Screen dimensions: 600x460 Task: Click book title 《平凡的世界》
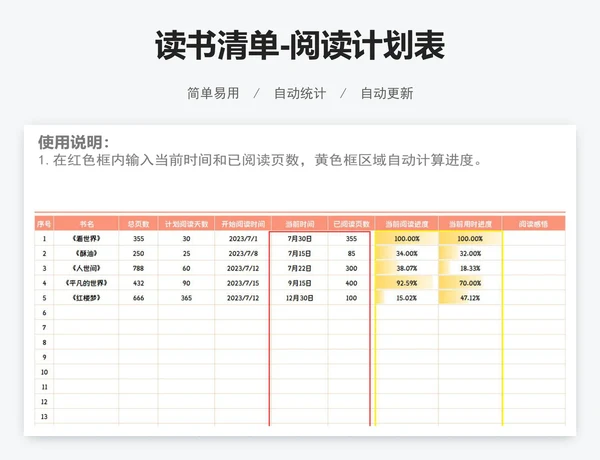(86, 283)
